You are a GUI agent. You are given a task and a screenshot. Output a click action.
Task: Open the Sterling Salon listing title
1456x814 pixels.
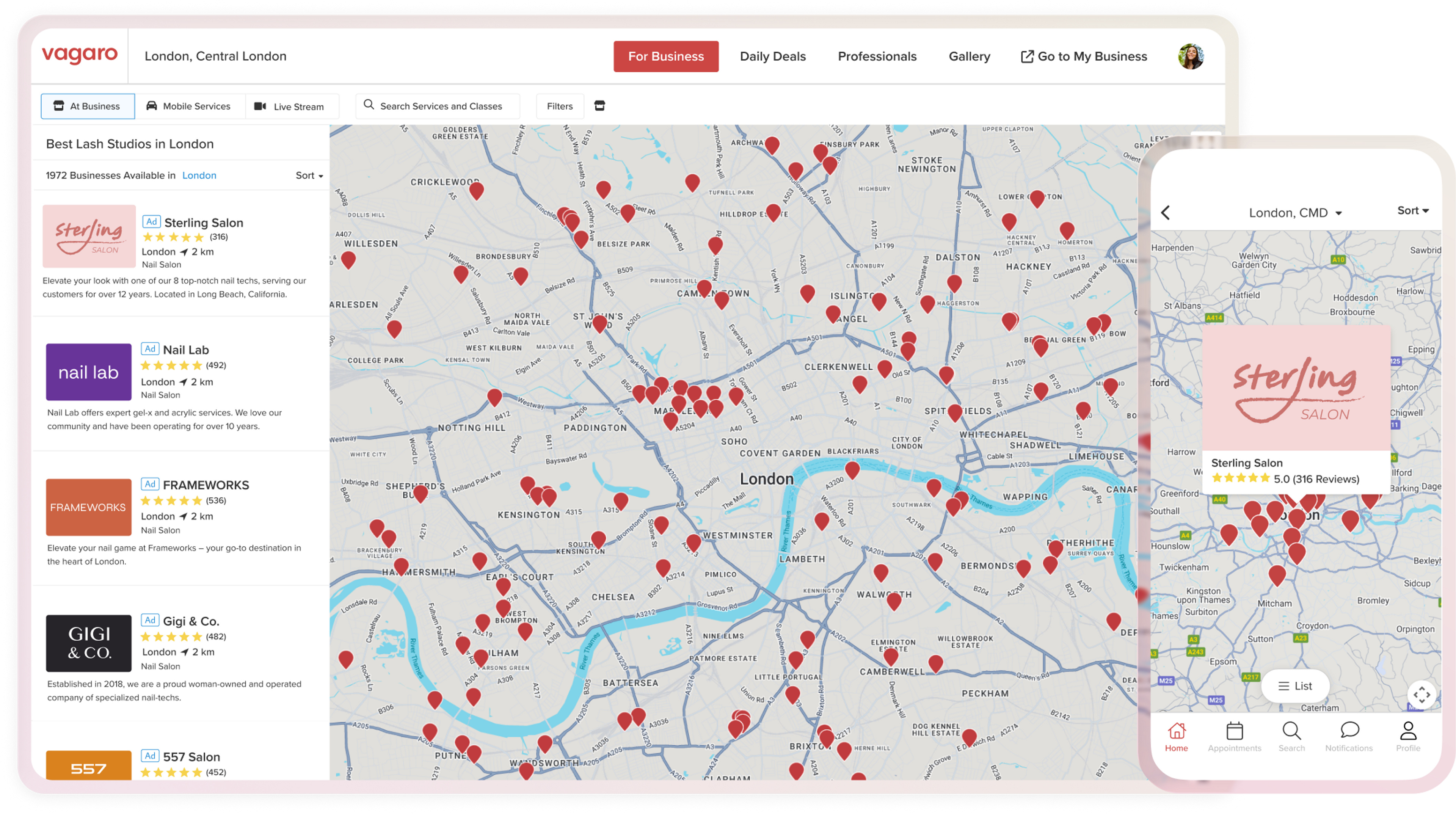pyautogui.click(x=204, y=223)
